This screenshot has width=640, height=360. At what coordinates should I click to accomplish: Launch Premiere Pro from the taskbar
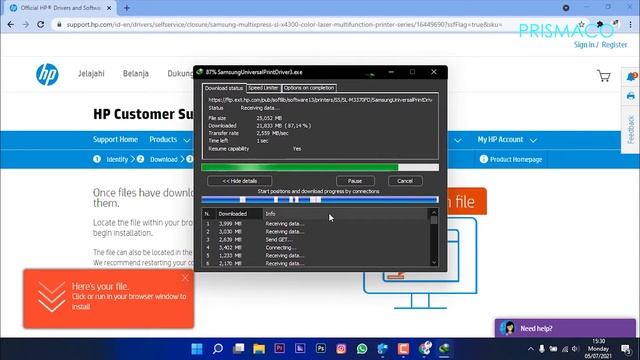coord(280,349)
